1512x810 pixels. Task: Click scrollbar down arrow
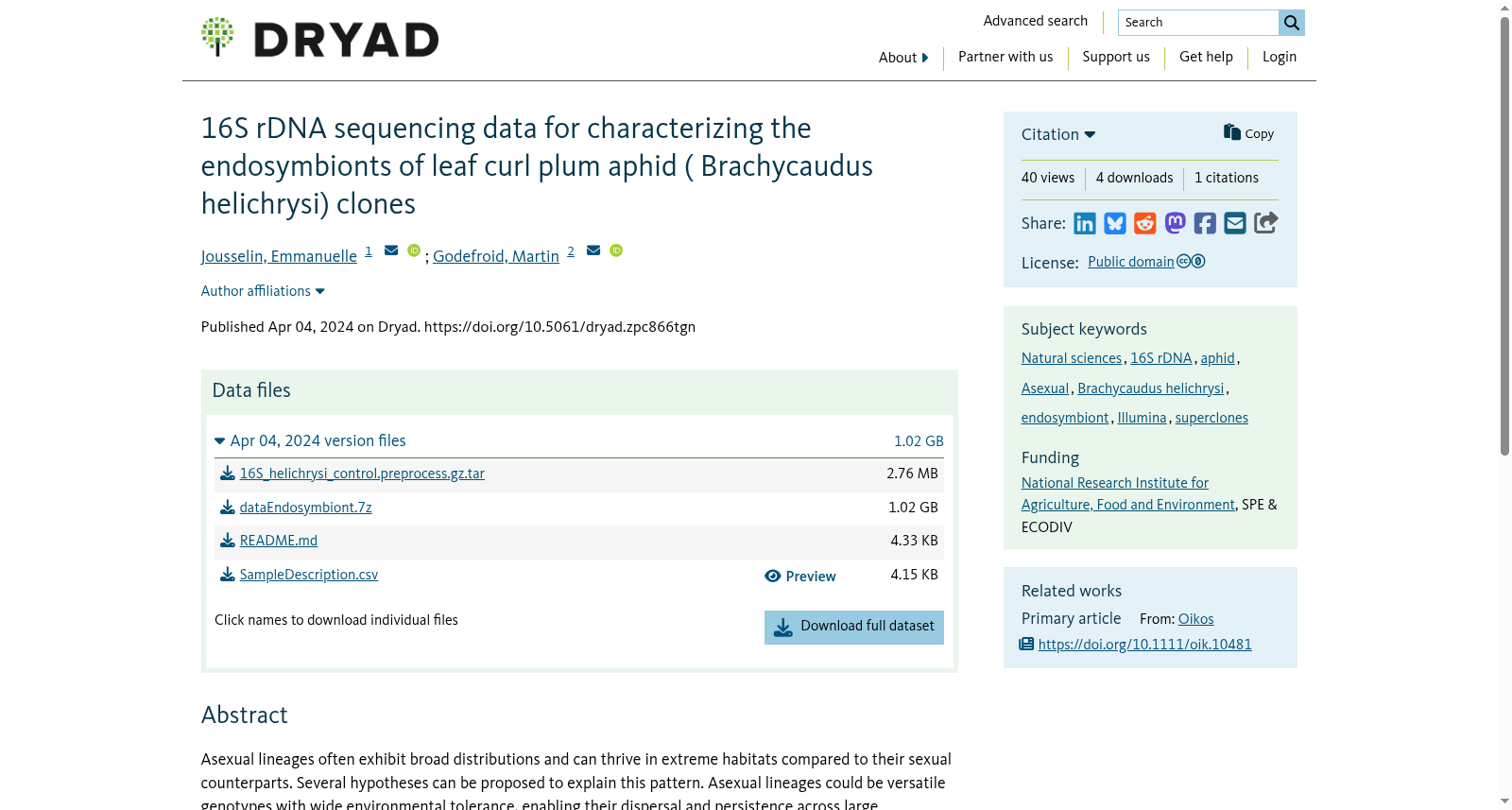(x=1504, y=801)
